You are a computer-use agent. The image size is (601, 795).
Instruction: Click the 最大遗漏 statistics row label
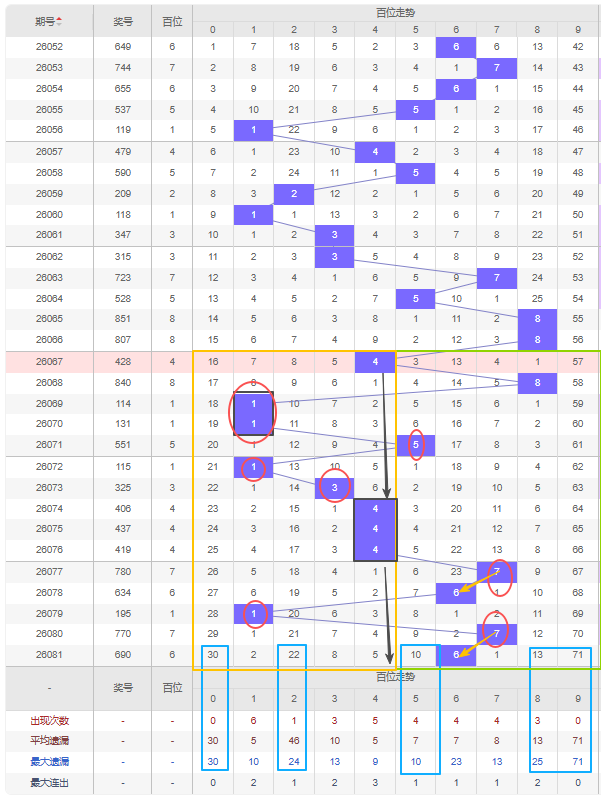[49, 762]
